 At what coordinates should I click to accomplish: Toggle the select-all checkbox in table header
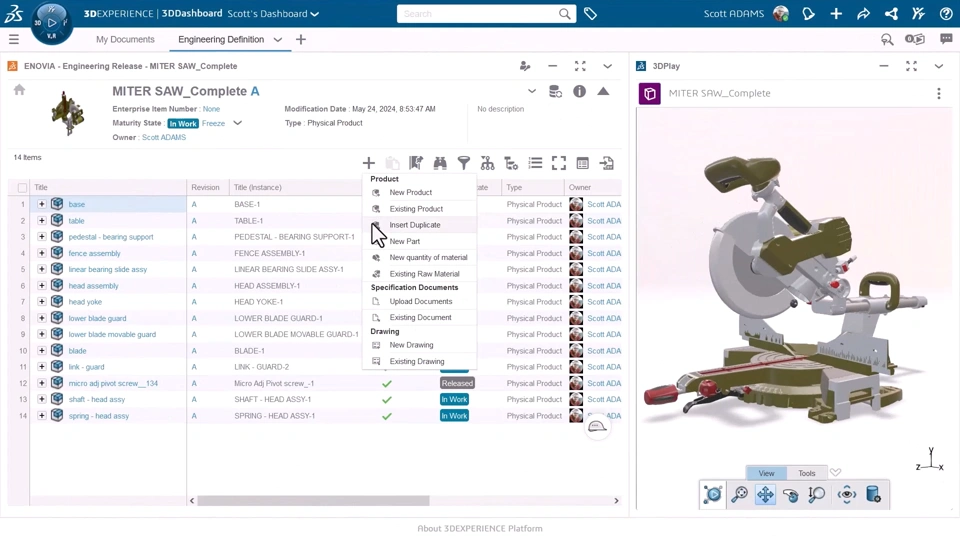(23, 188)
